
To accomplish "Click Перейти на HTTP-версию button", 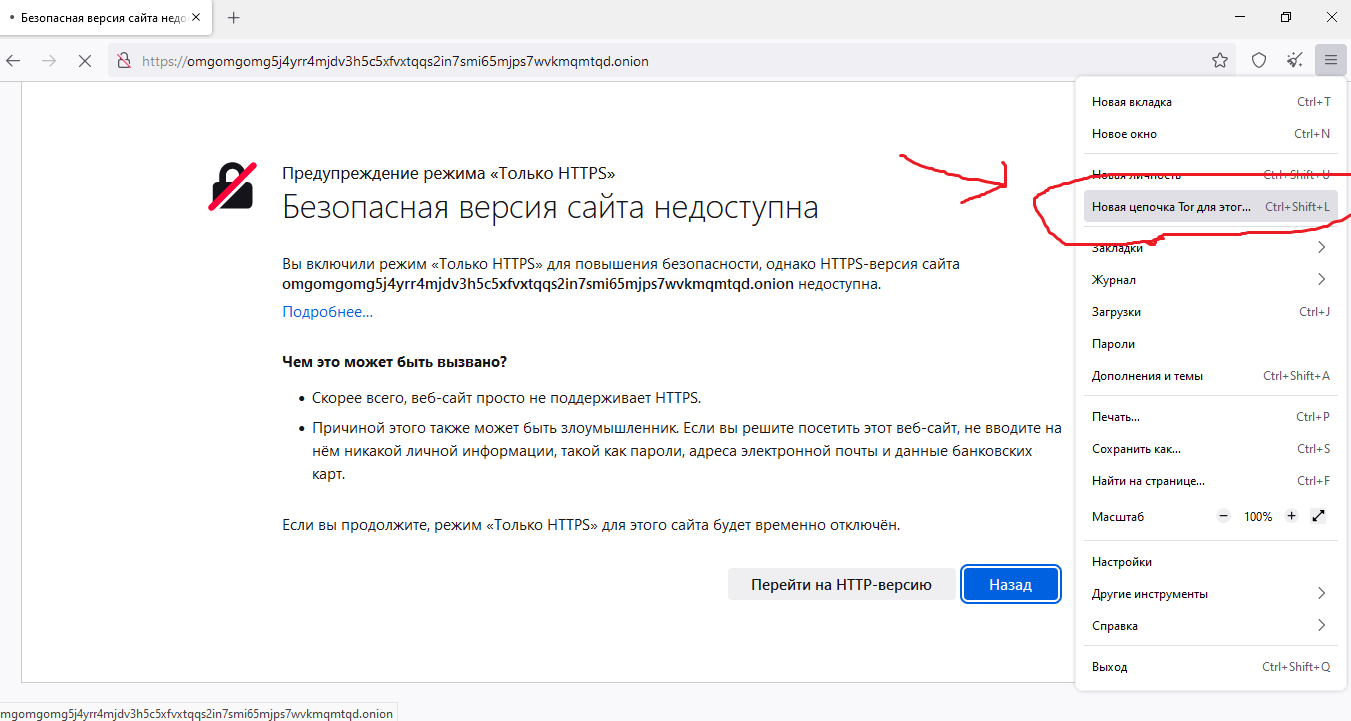I will pyautogui.click(x=841, y=585).
